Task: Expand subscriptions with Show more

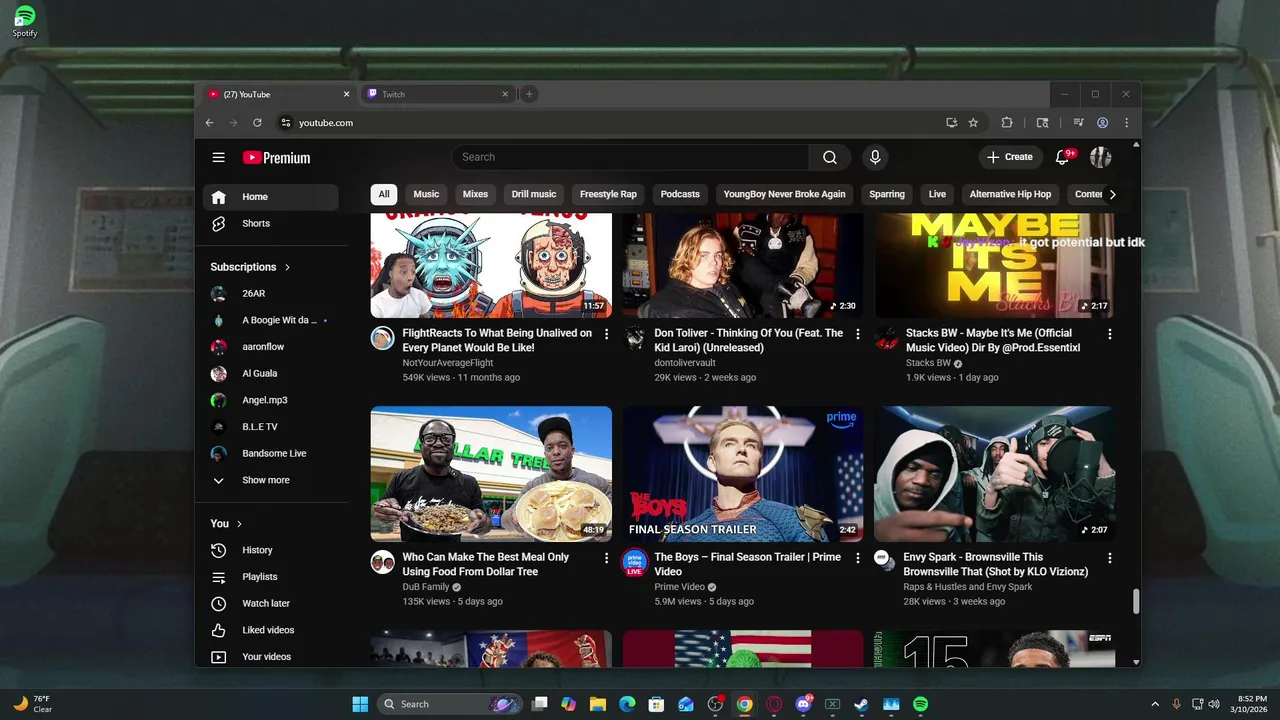Action: (271, 480)
